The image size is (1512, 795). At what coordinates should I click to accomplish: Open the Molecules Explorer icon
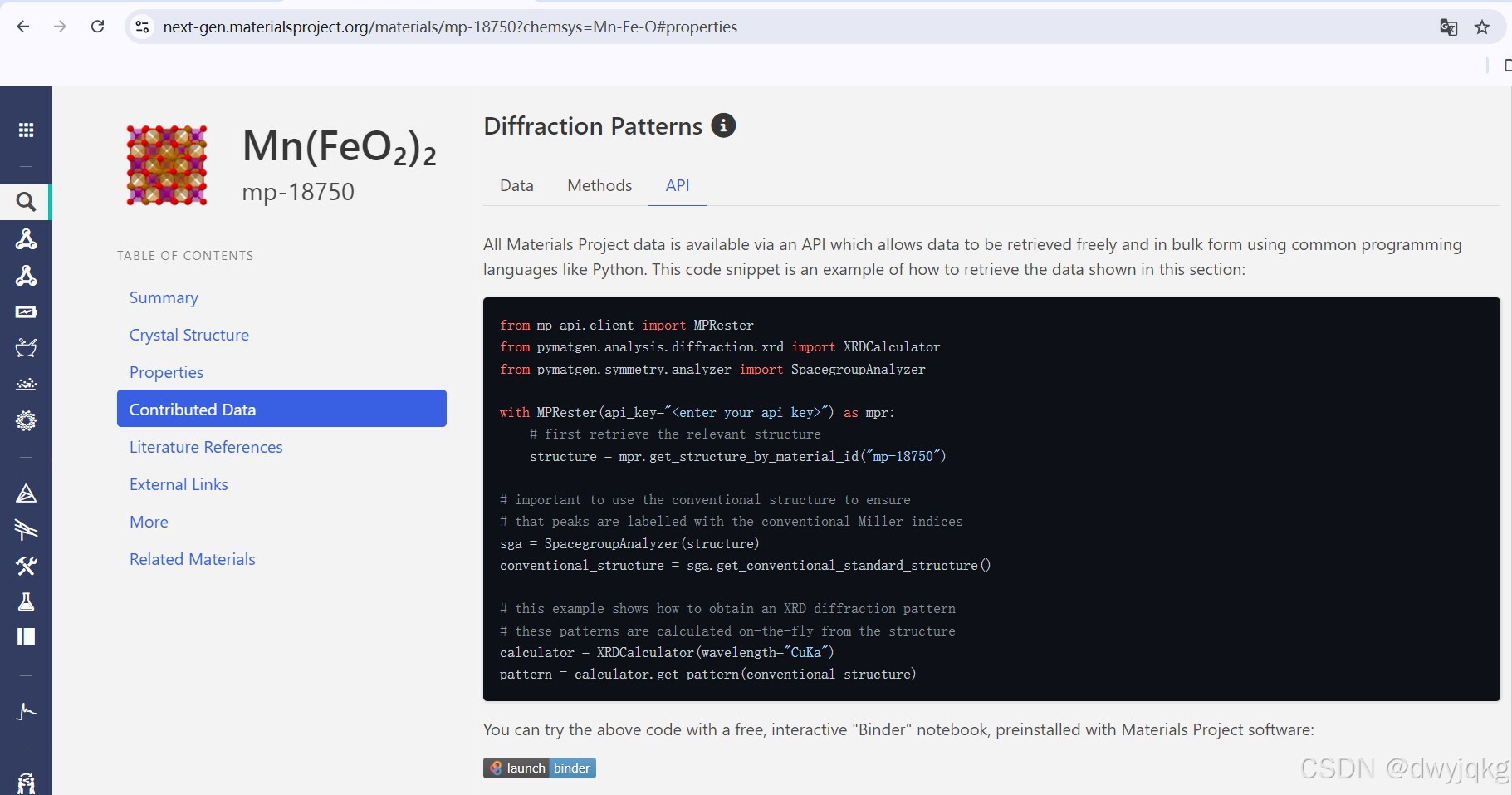(x=26, y=240)
